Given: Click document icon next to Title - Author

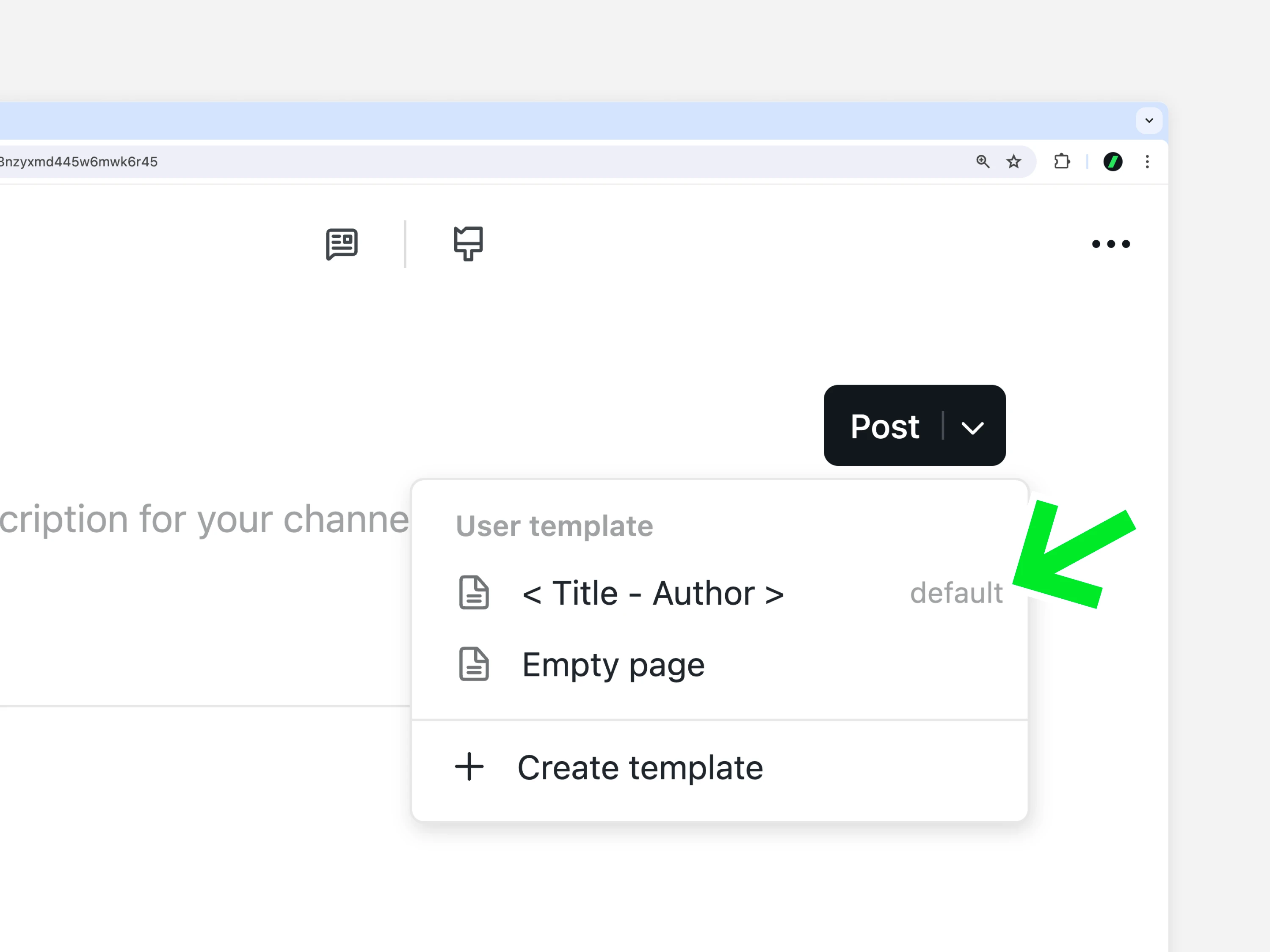Looking at the screenshot, I should coord(474,593).
